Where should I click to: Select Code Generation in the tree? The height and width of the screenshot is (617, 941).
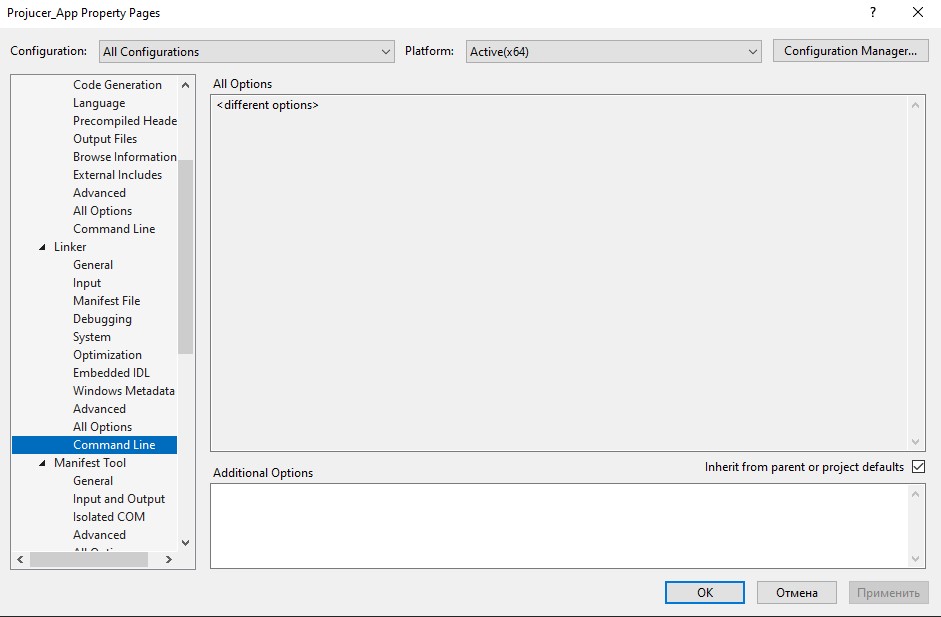[117, 85]
